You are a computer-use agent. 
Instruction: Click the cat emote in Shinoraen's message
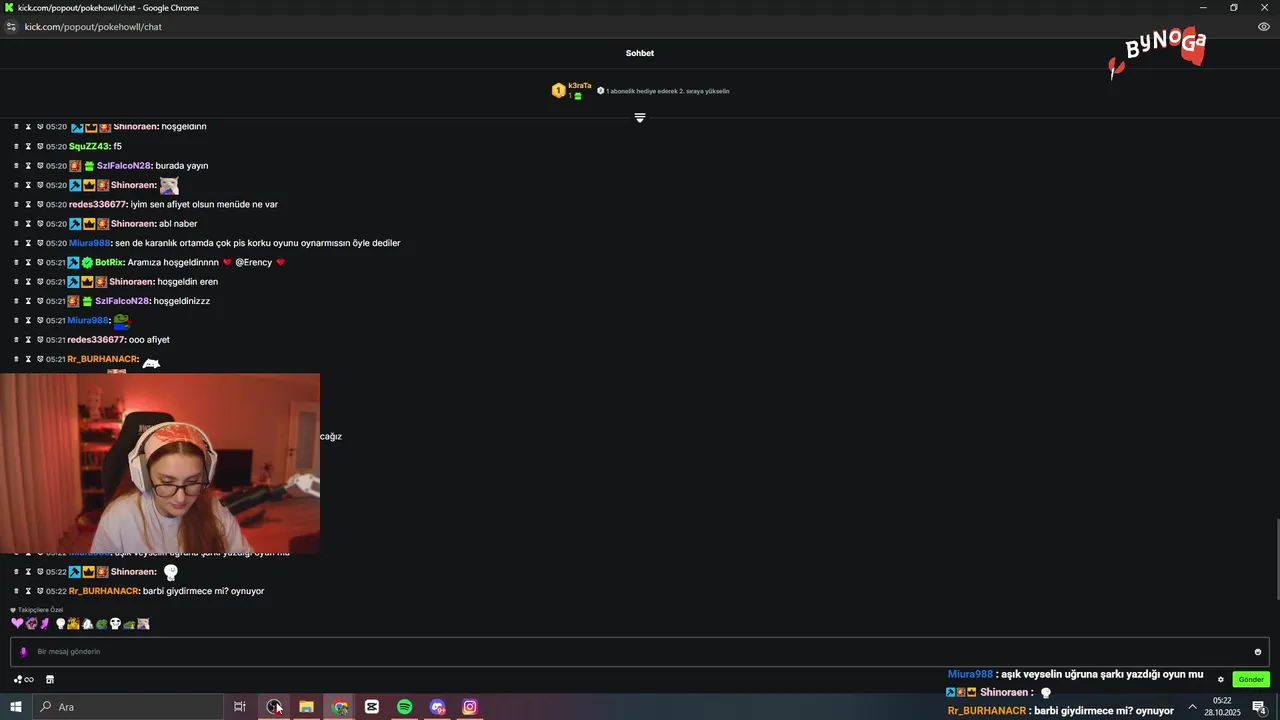[169, 185]
